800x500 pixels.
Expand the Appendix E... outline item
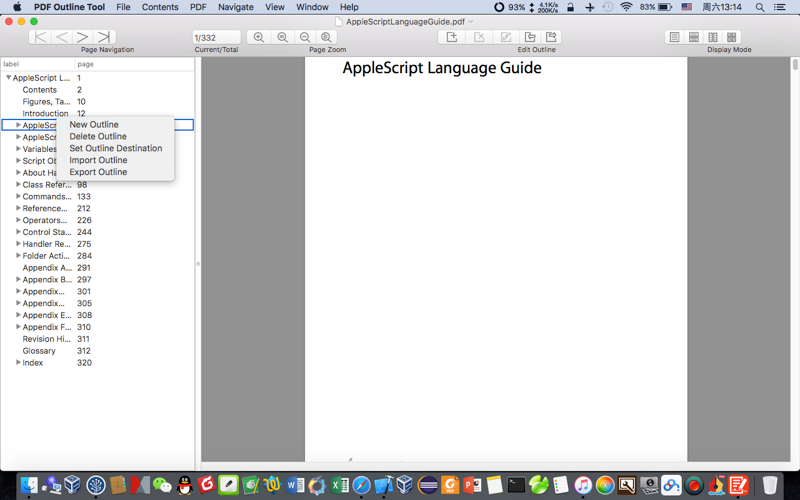pyautogui.click(x=18, y=315)
